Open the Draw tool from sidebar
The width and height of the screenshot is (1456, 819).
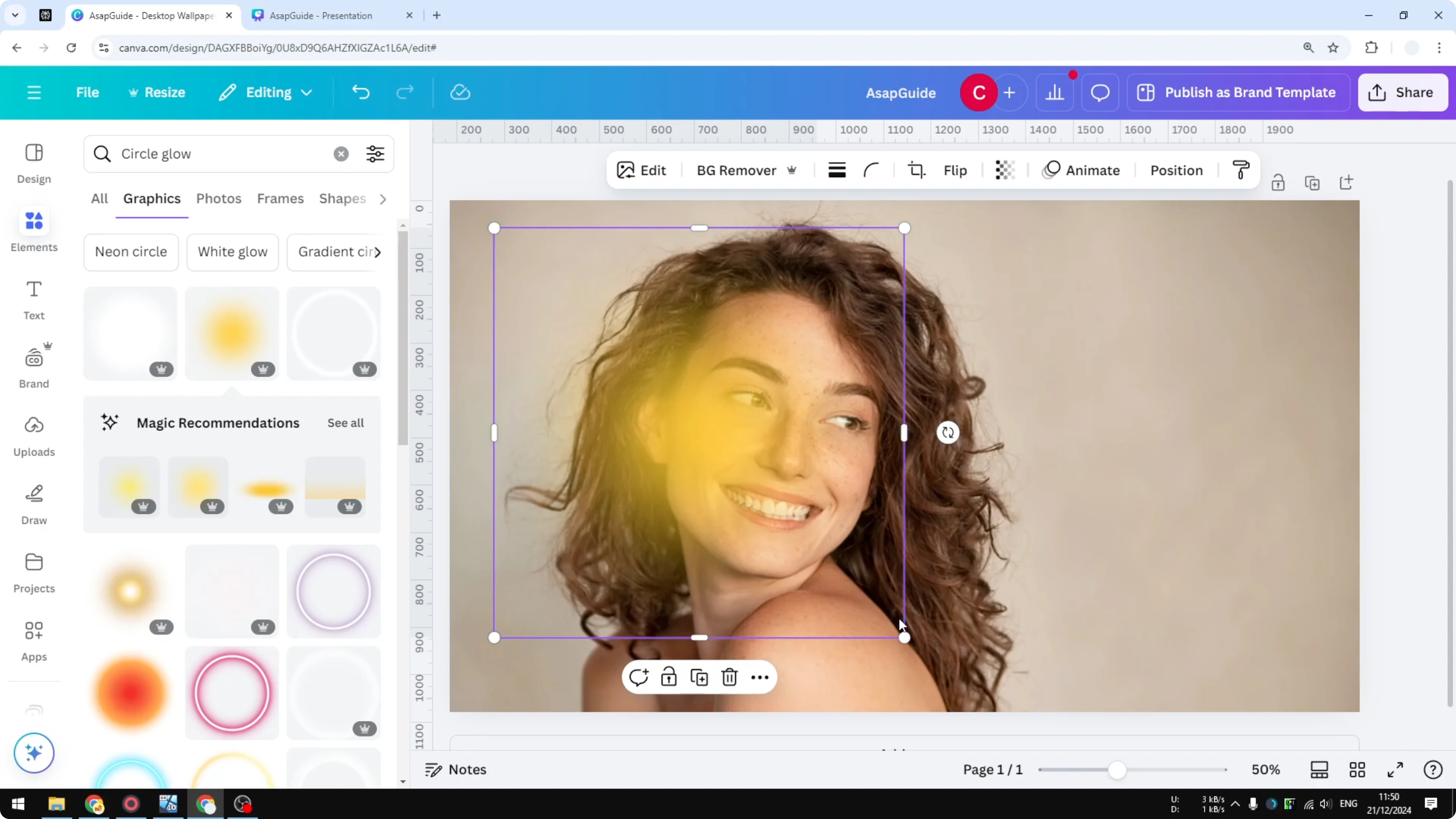(33, 503)
